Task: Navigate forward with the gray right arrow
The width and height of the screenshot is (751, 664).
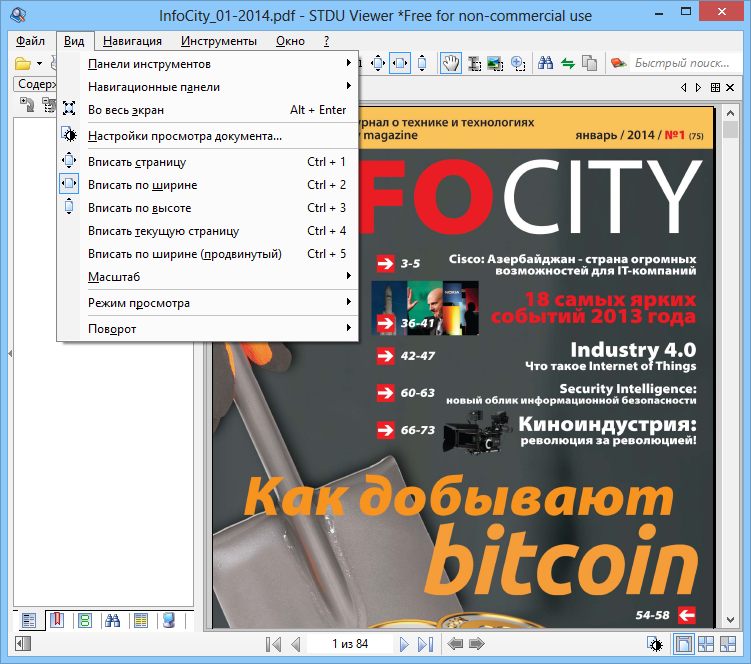Action: tap(477, 644)
